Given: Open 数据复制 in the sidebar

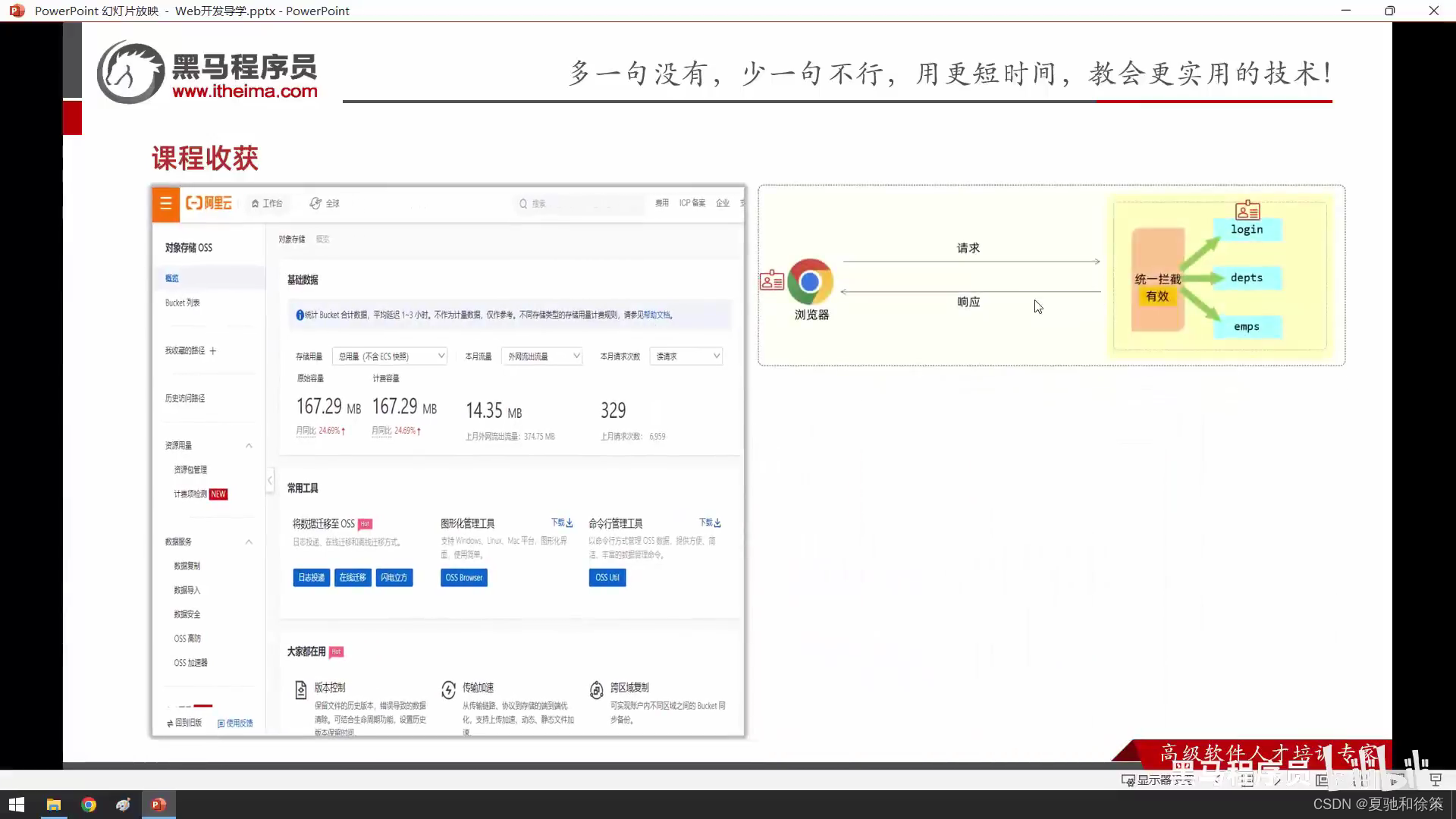Looking at the screenshot, I should click(x=187, y=566).
